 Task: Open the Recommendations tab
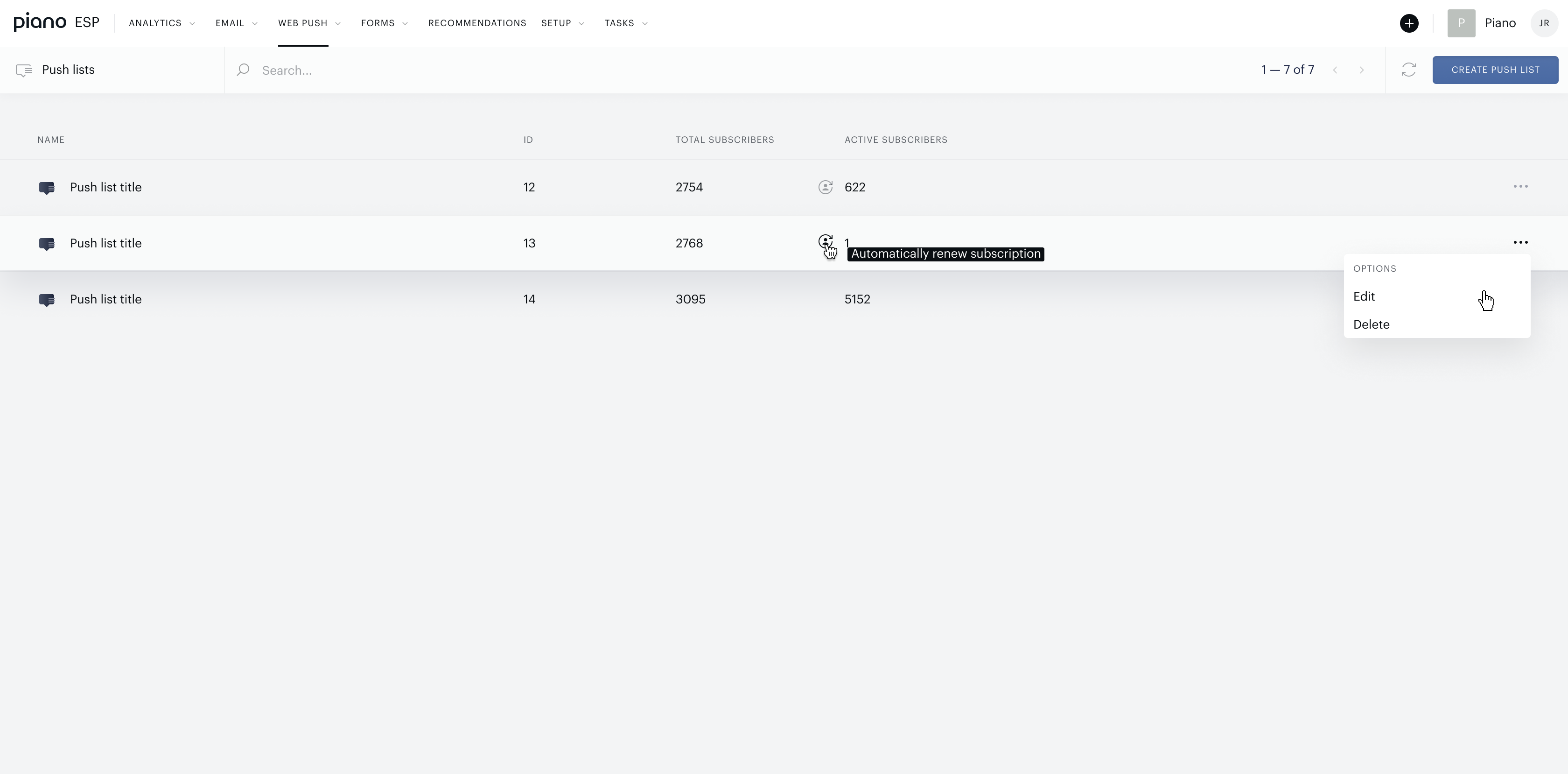pos(476,23)
